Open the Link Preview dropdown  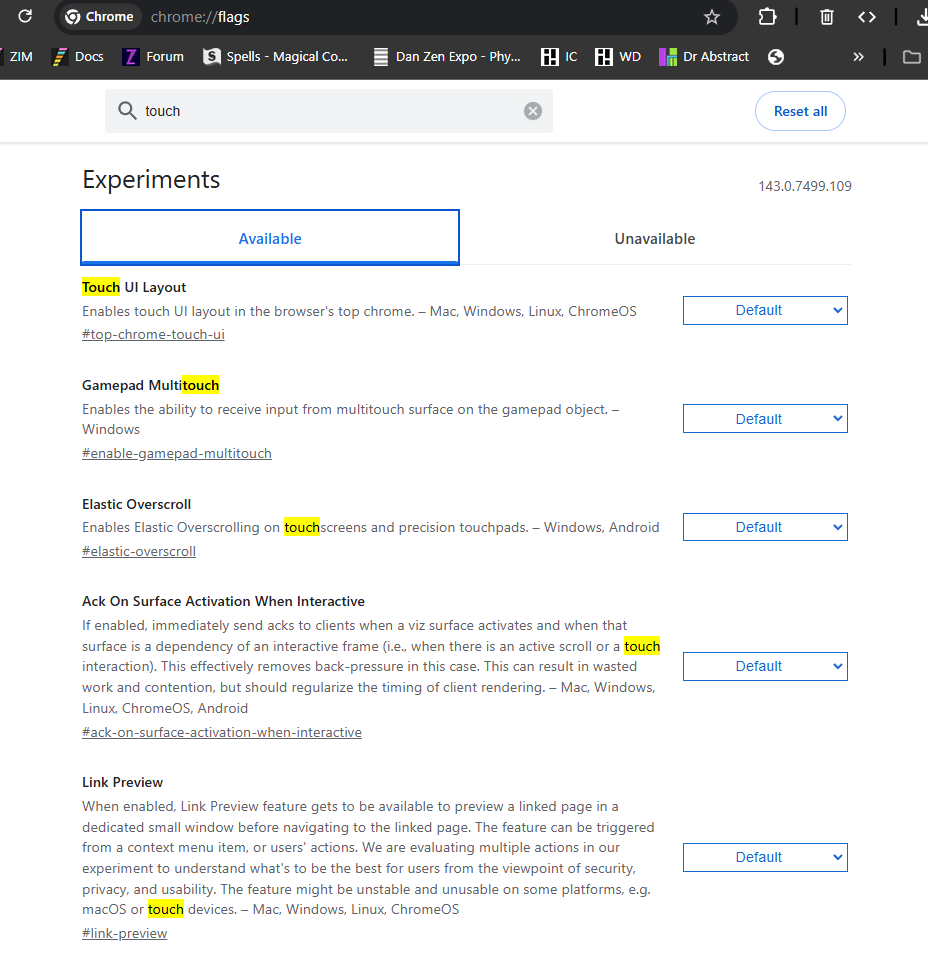click(x=765, y=857)
